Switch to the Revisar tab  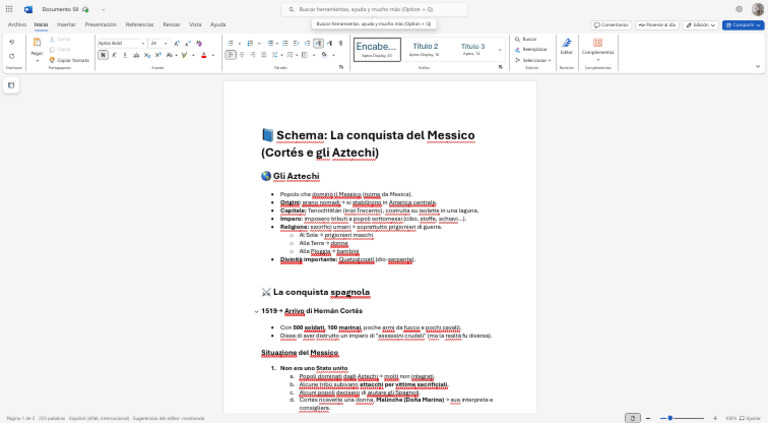coord(171,24)
